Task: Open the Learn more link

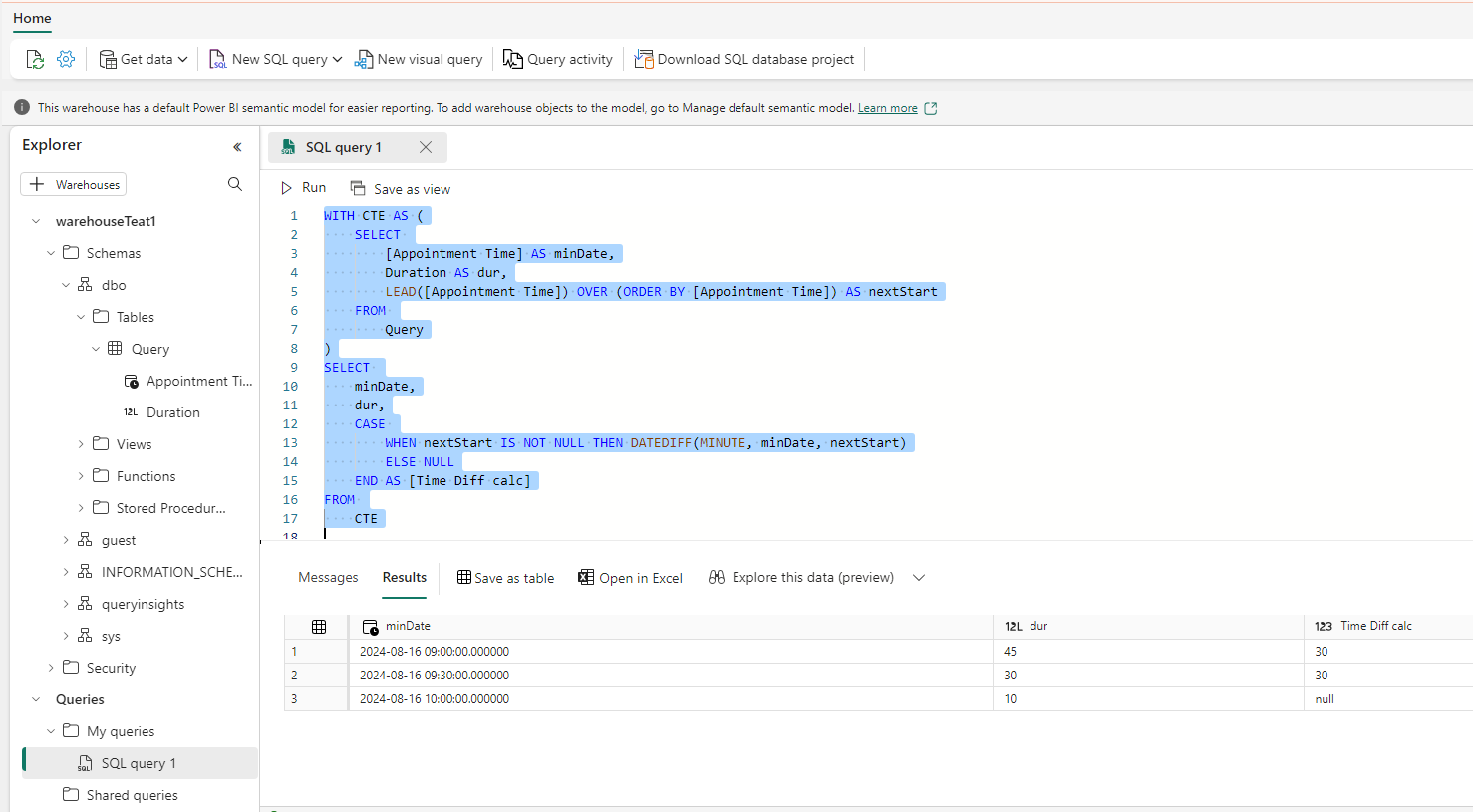Action: tap(888, 108)
